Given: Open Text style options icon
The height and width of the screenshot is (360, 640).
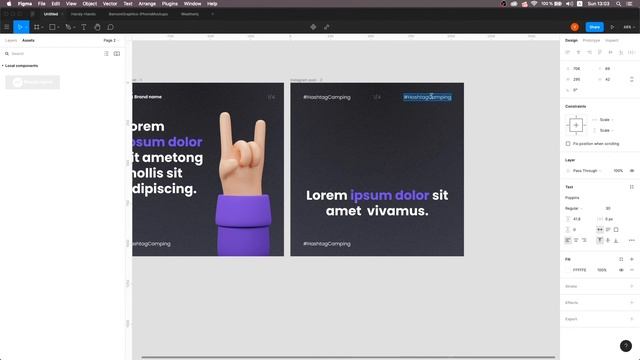Looking at the screenshot, I should (631, 187).
